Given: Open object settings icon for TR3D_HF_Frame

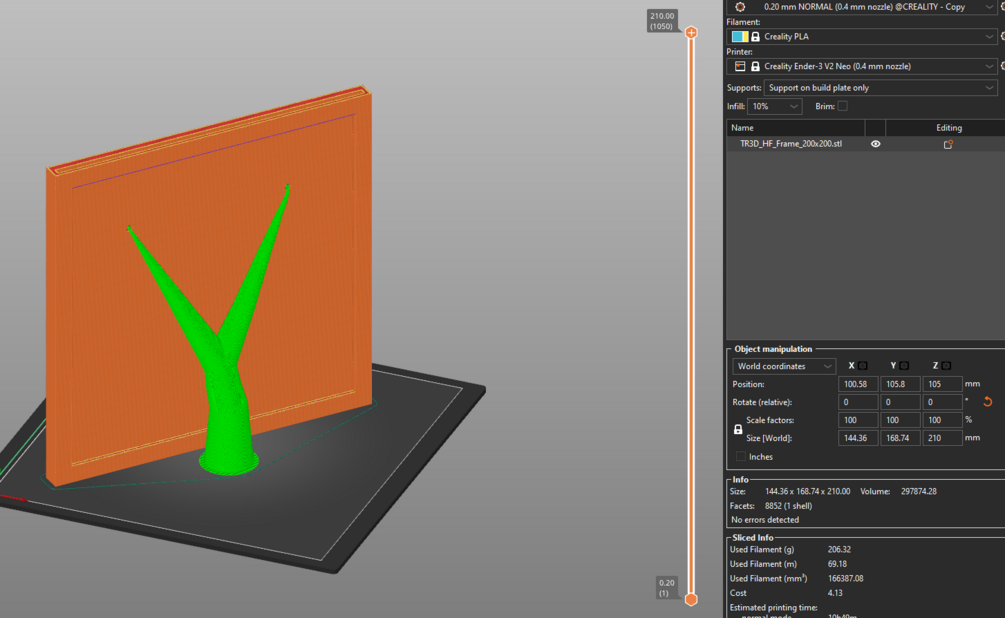Looking at the screenshot, I should pyautogui.click(x=948, y=144).
